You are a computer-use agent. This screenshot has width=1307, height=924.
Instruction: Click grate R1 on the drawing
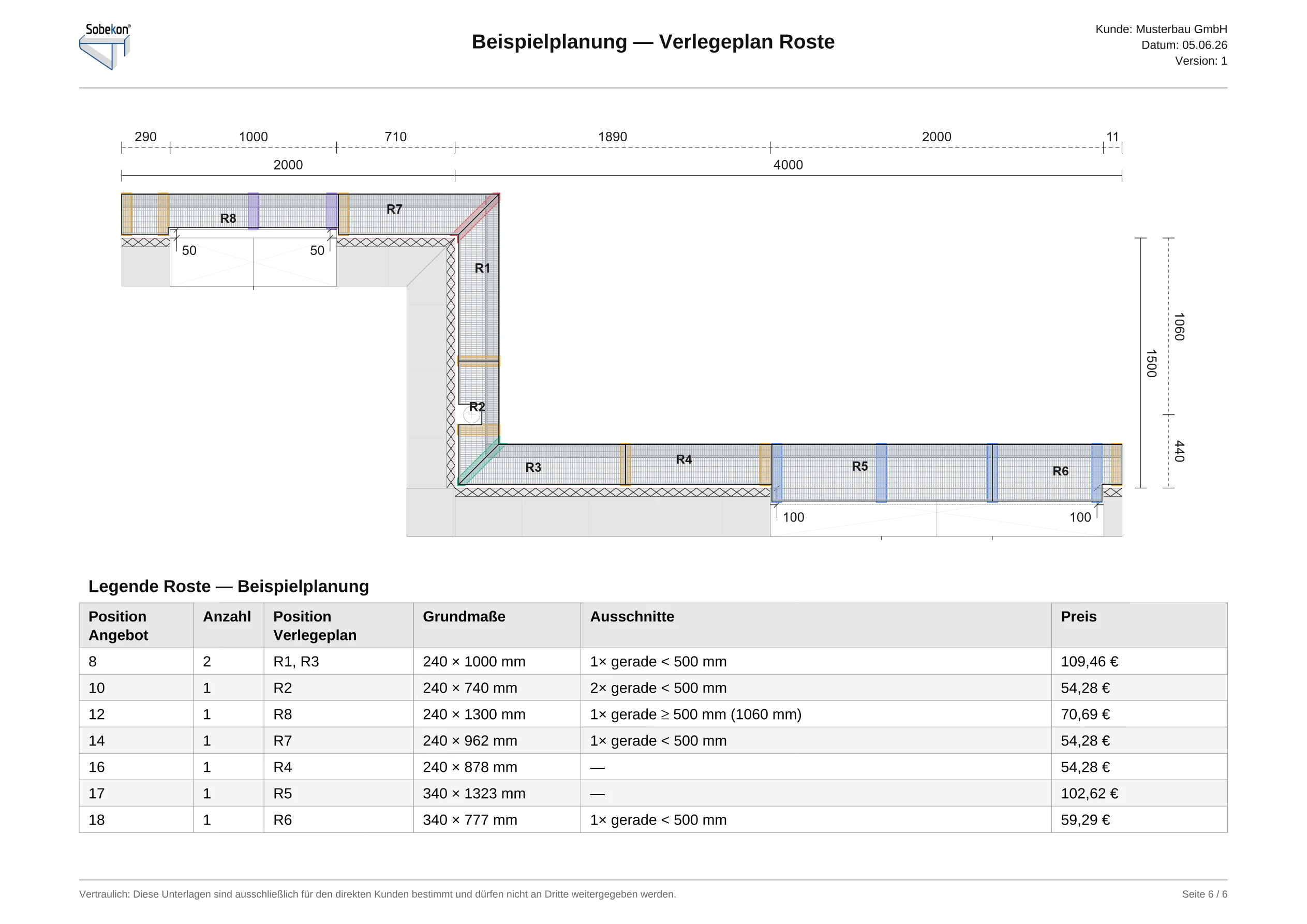click(x=482, y=268)
